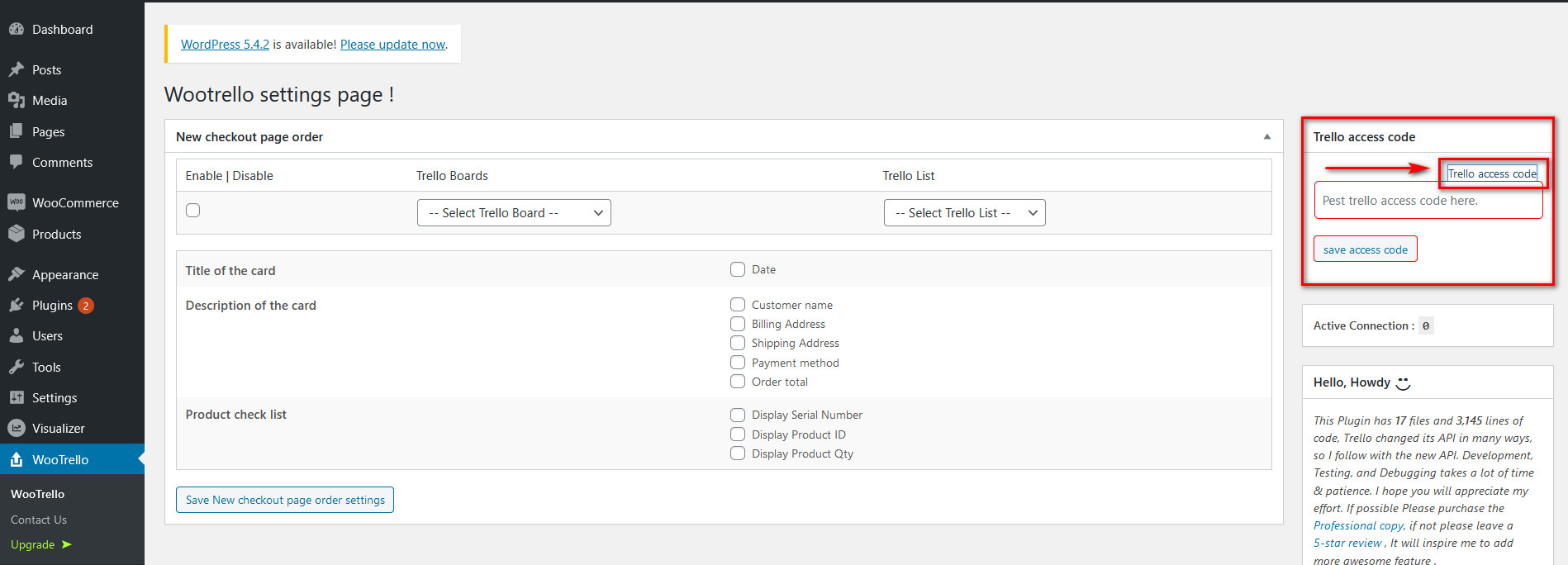Enable the Payment method checkbox
Viewport: 1568px width, 565px height.
point(738,363)
